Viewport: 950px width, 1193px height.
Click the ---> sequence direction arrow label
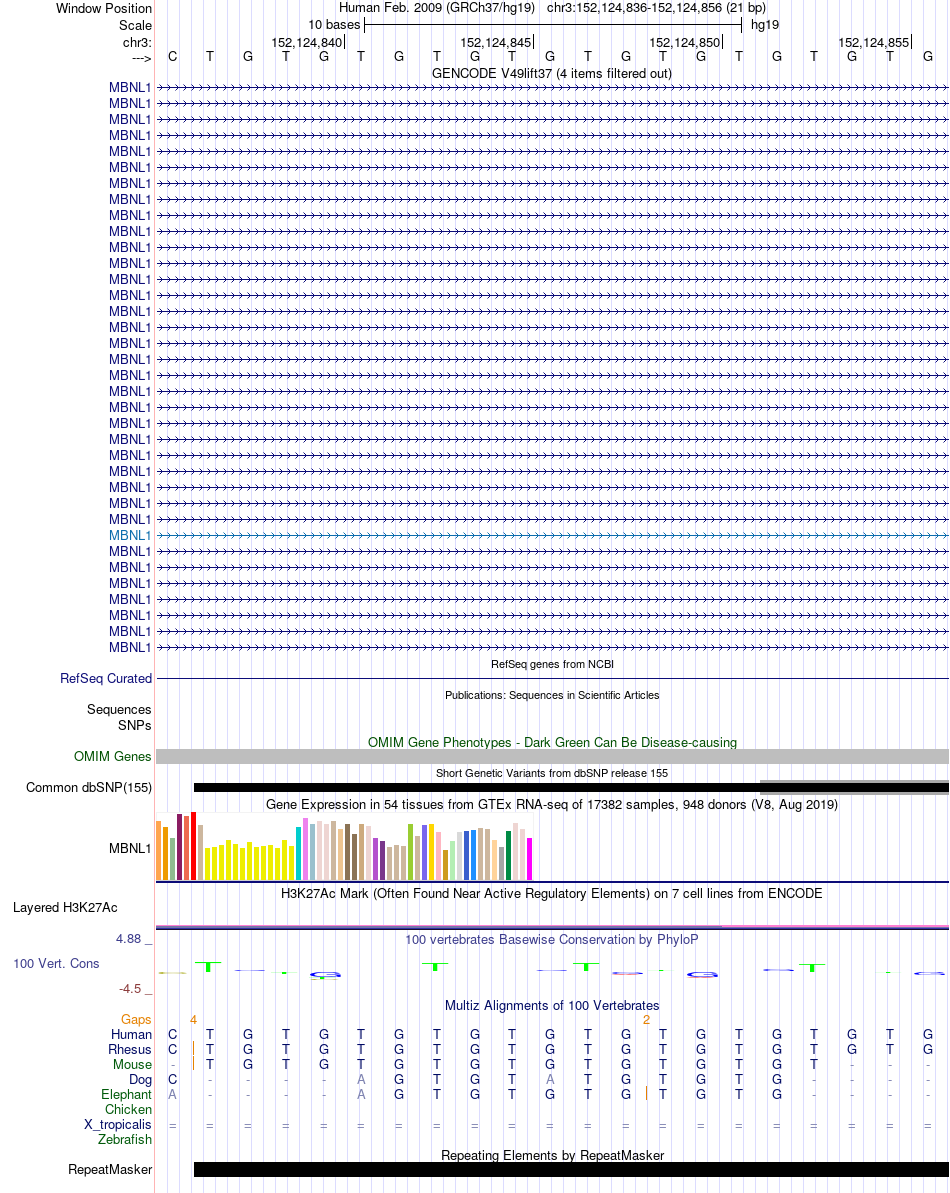tap(141, 59)
